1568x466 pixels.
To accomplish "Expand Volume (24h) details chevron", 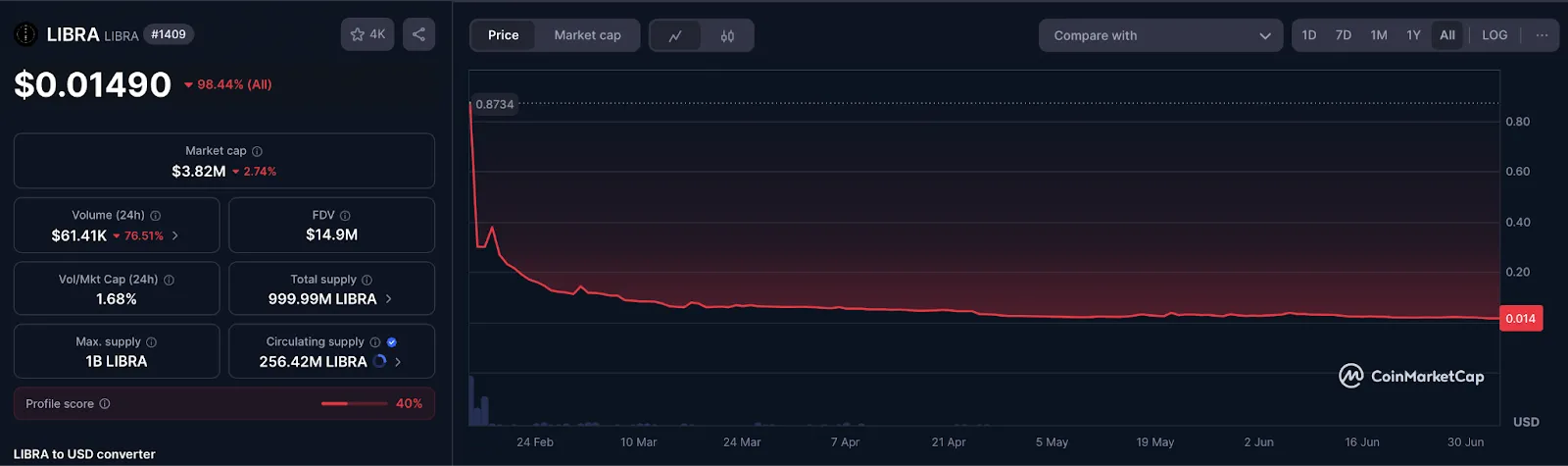I will click(x=175, y=235).
